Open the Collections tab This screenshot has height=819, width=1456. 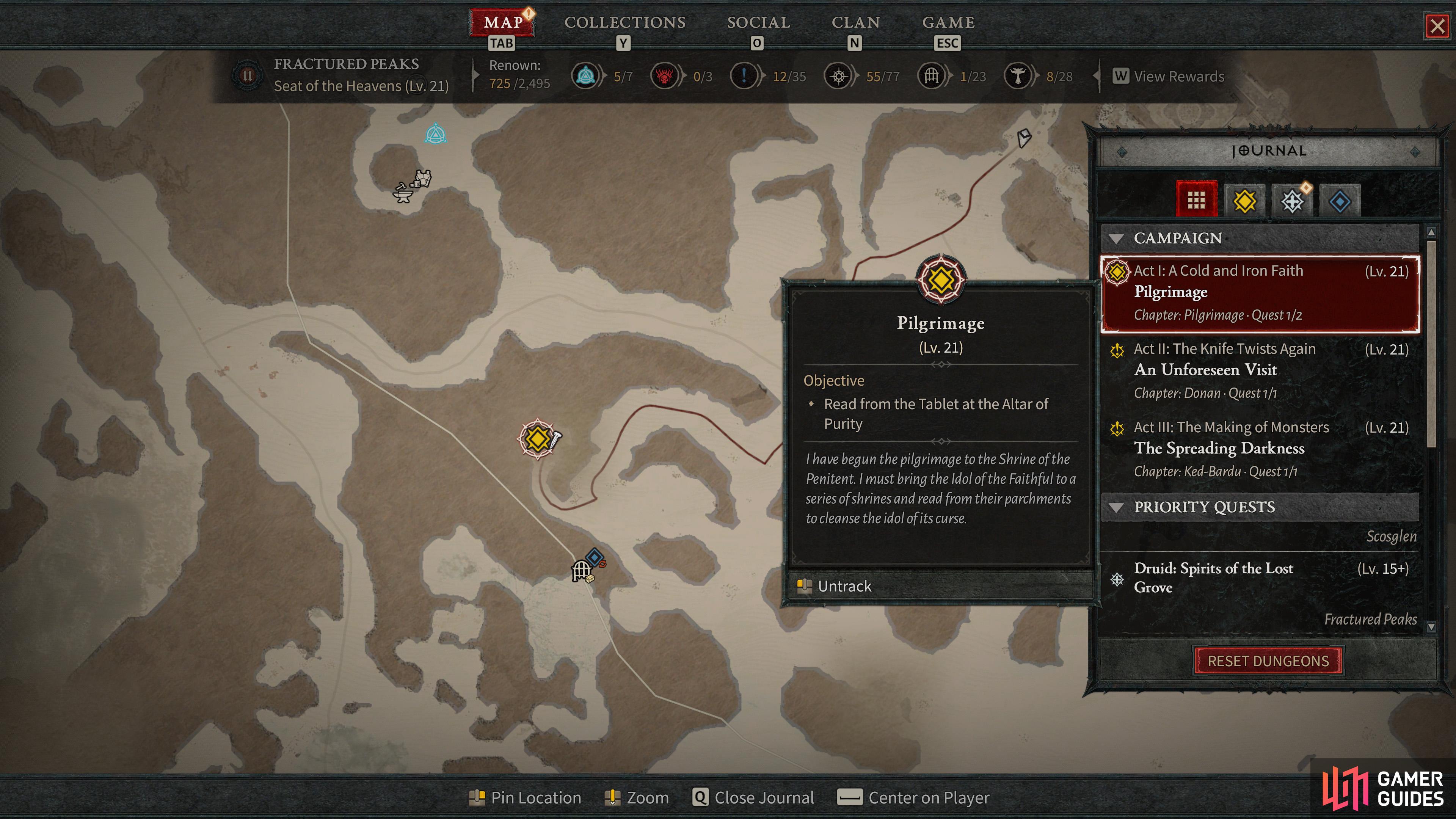pos(624,23)
